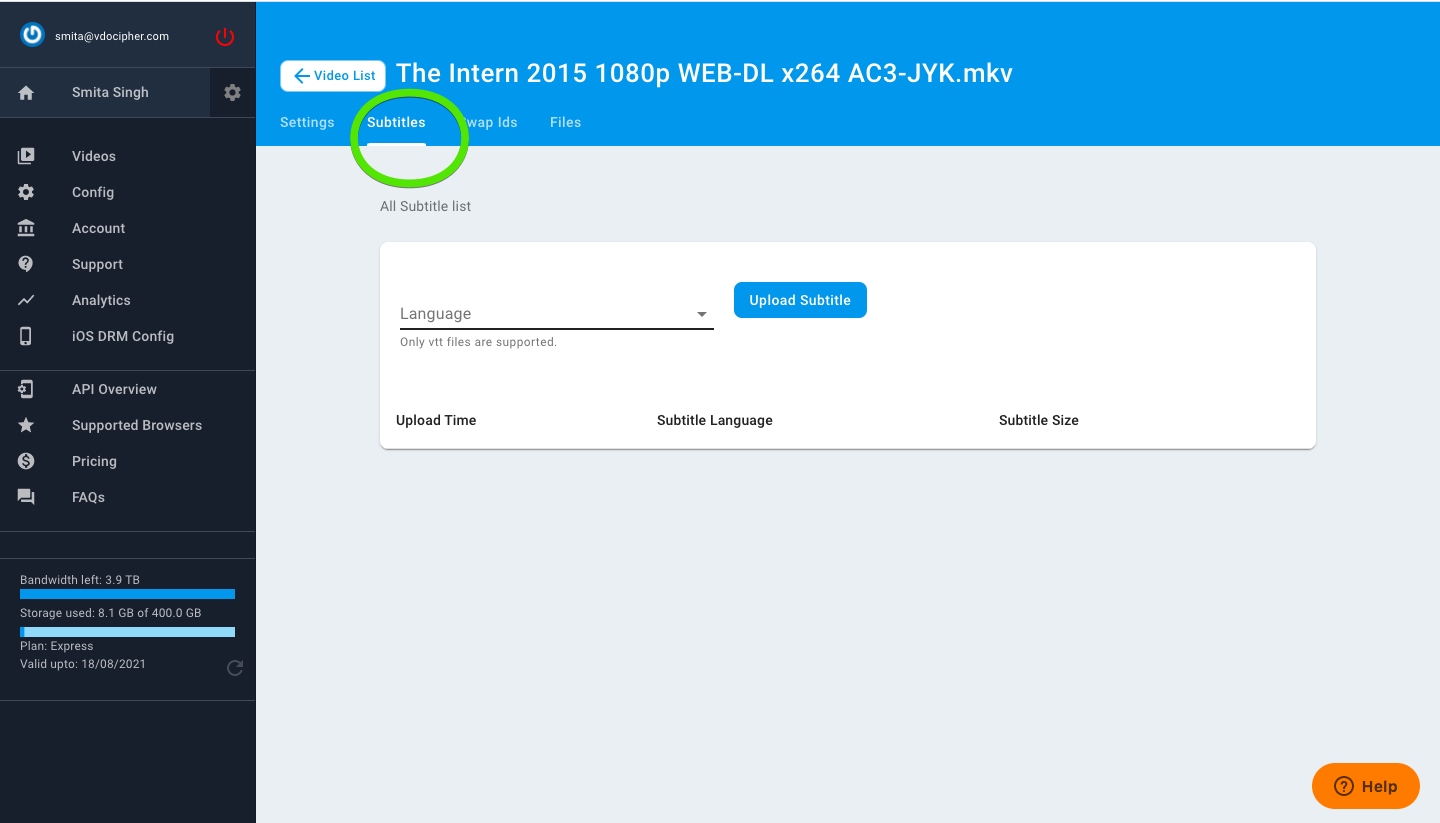Screen dimensions: 1440x823
Task: Click the Upload Subtitle button
Action: click(x=800, y=300)
